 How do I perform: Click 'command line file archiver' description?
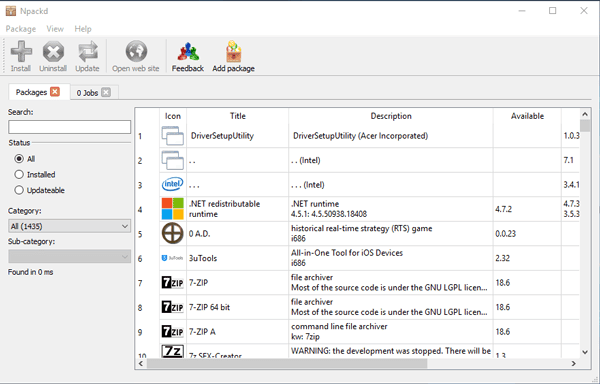pyautogui.click(x=339, y=326)
